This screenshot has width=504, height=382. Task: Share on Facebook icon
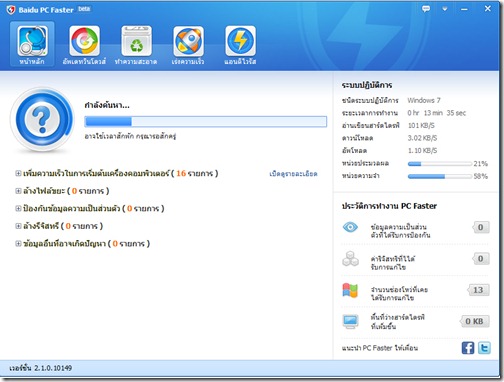(468, 348)
